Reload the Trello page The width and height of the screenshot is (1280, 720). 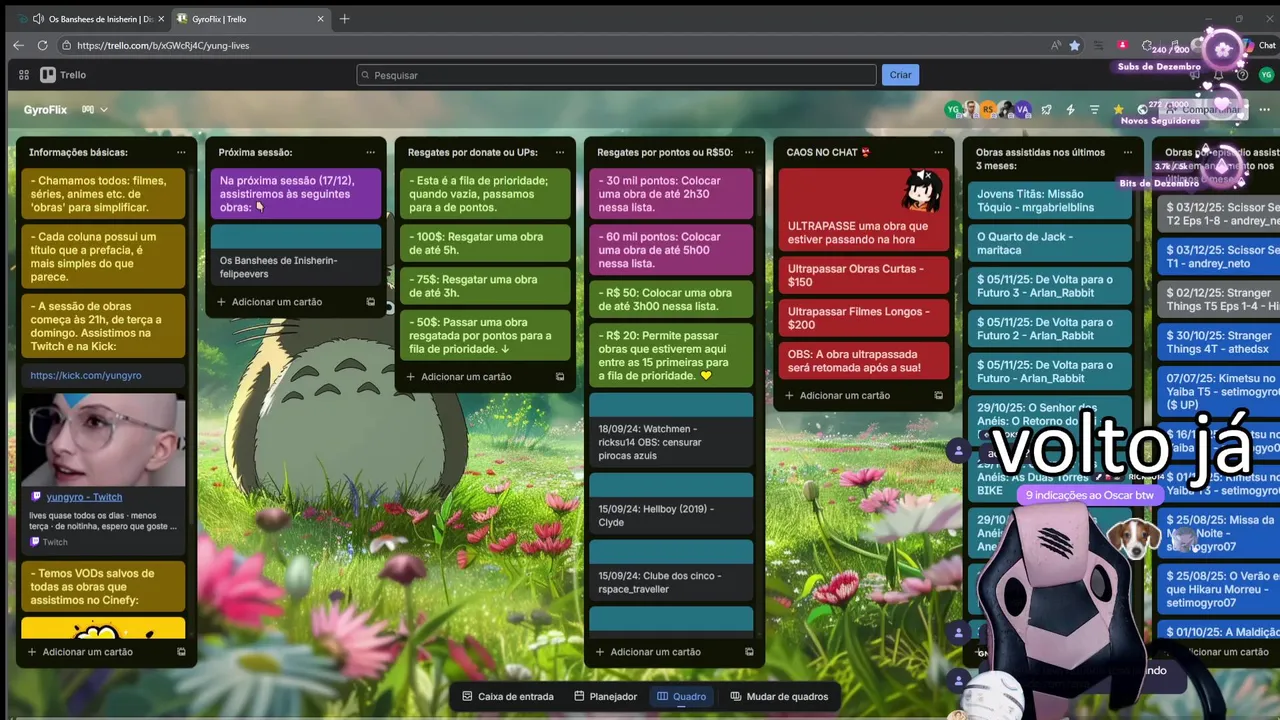tap(42, 45)
